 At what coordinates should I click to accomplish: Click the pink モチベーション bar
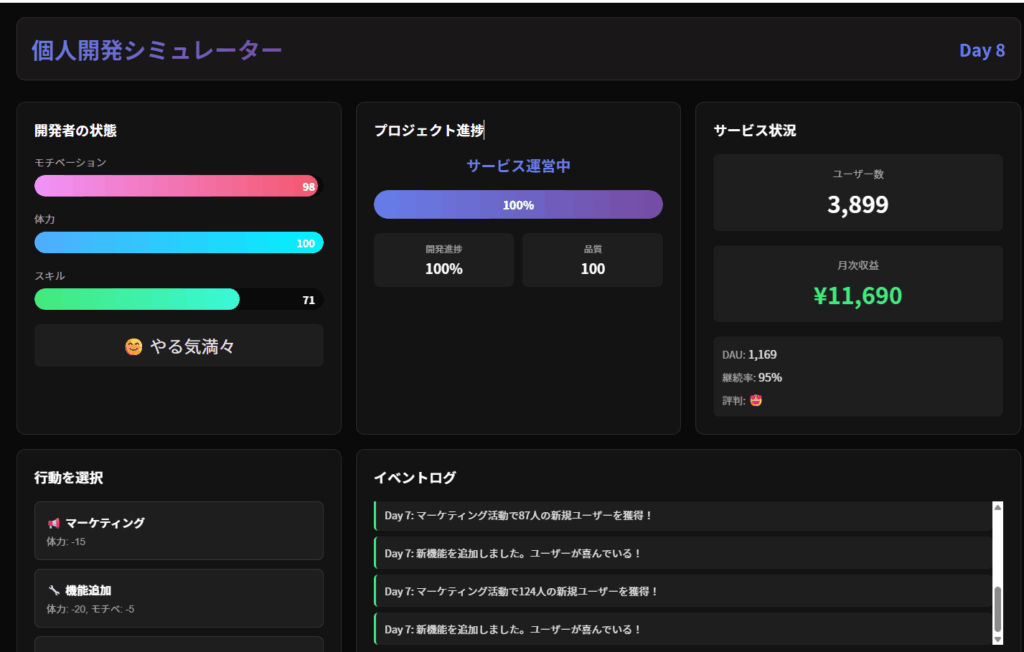coord(177,186)
